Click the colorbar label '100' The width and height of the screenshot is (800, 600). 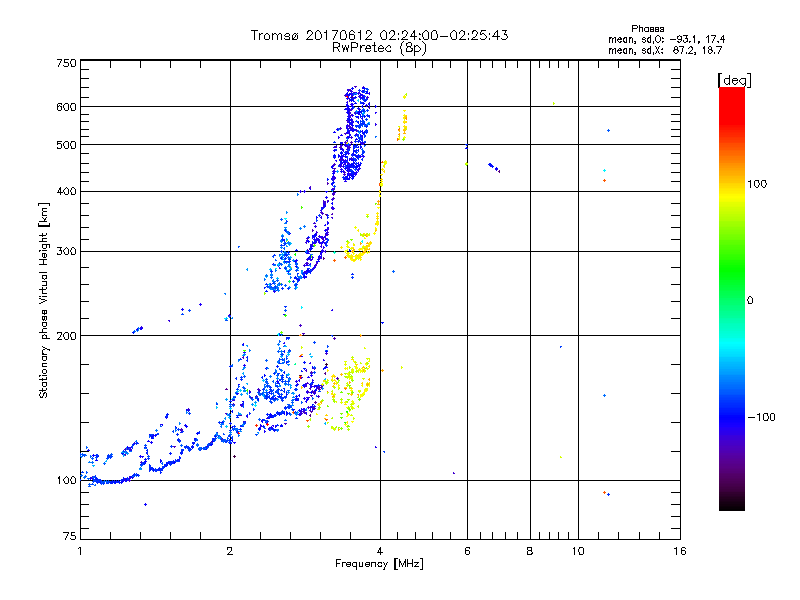tap(757, 184)
